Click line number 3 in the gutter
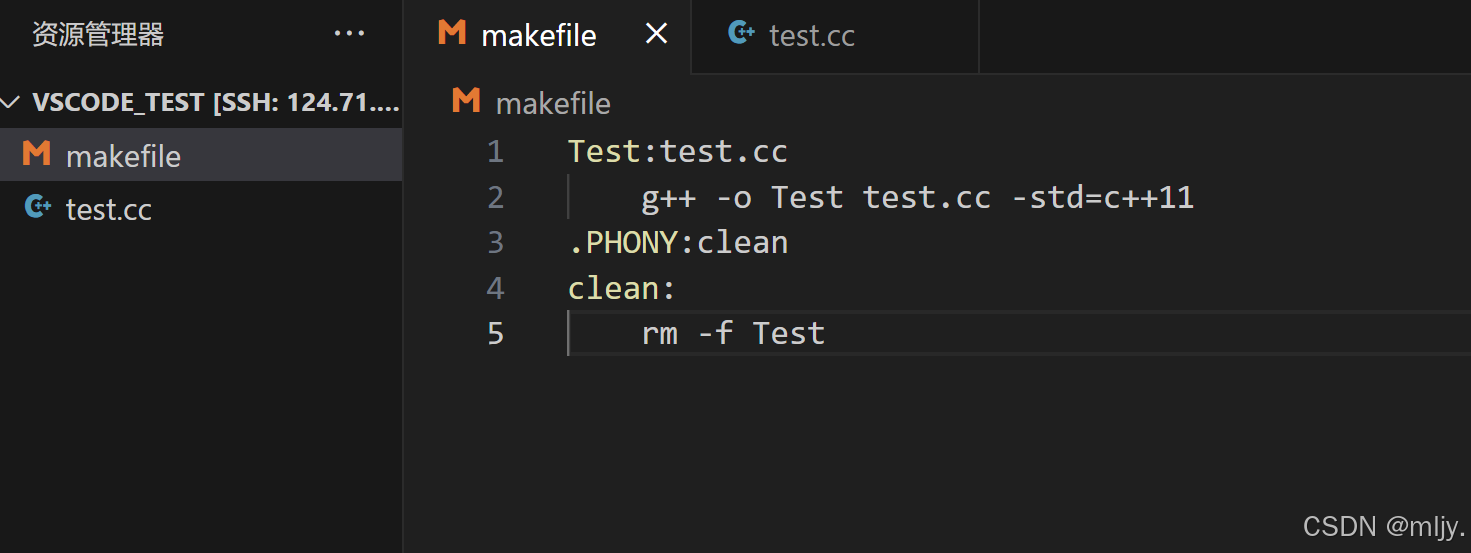 496,243
